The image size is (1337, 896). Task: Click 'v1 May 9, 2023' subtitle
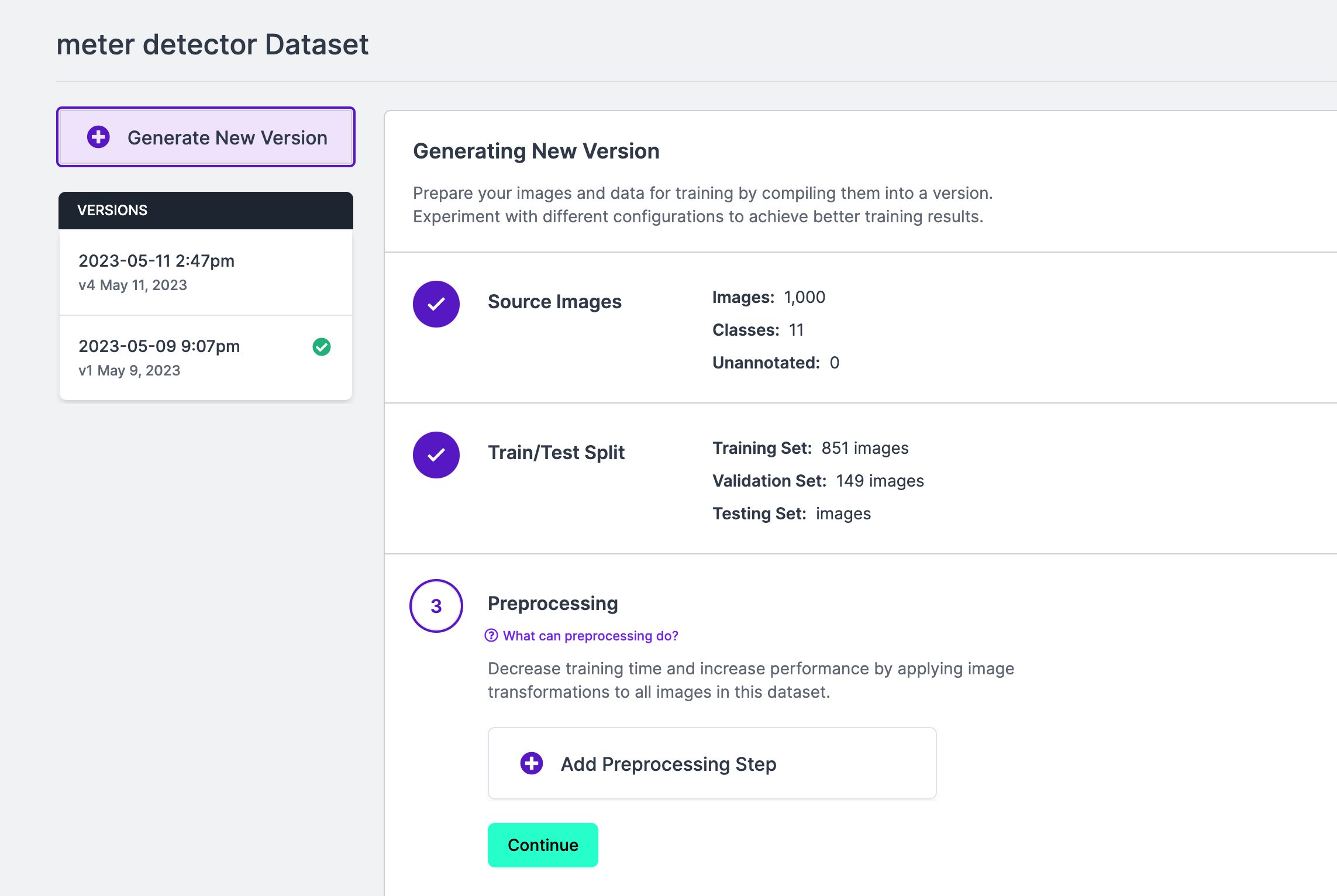129,370
